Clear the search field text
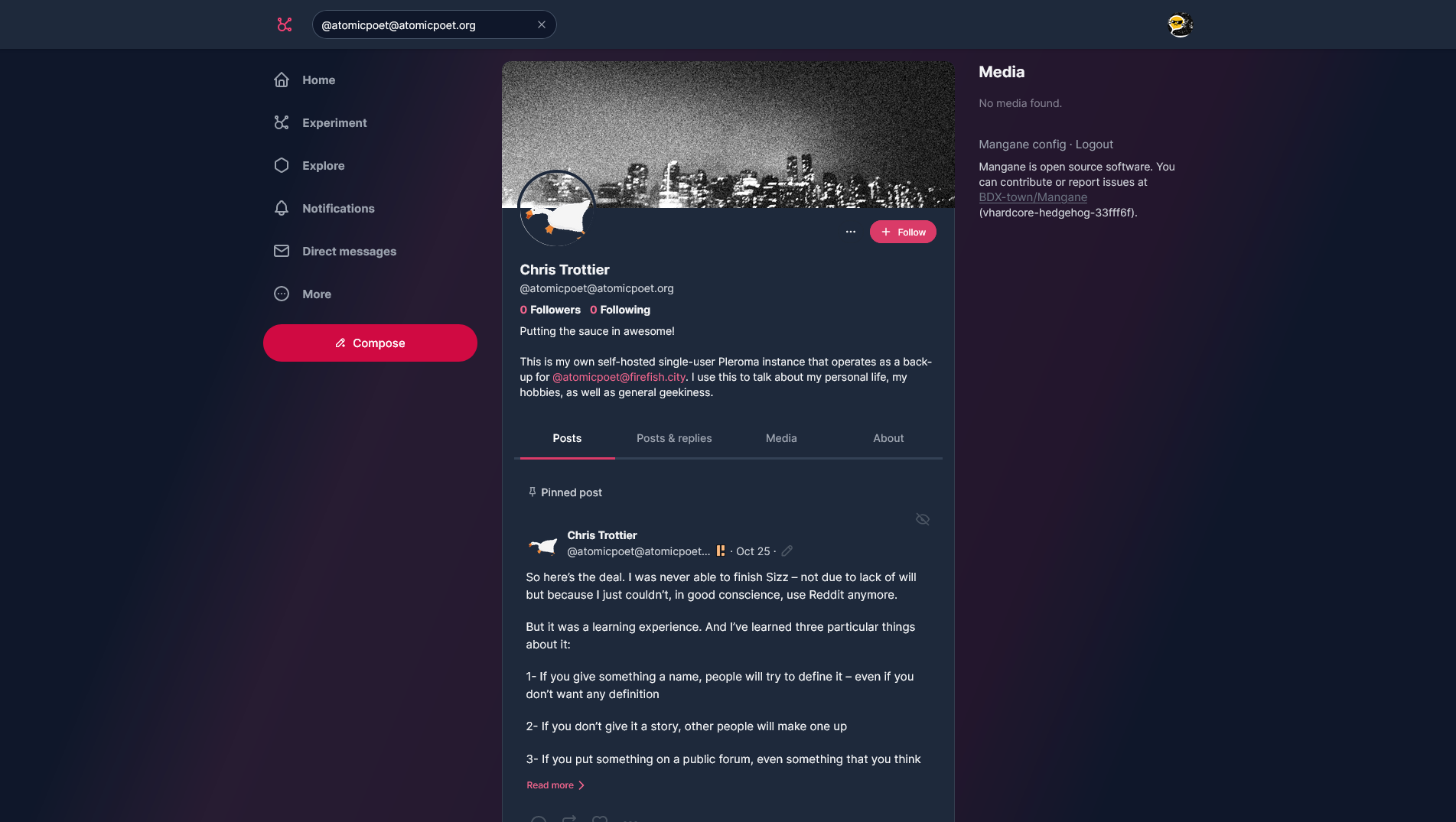Viewport: 1456px width, 822px height. pyautogui.click(x=542, y=24)
